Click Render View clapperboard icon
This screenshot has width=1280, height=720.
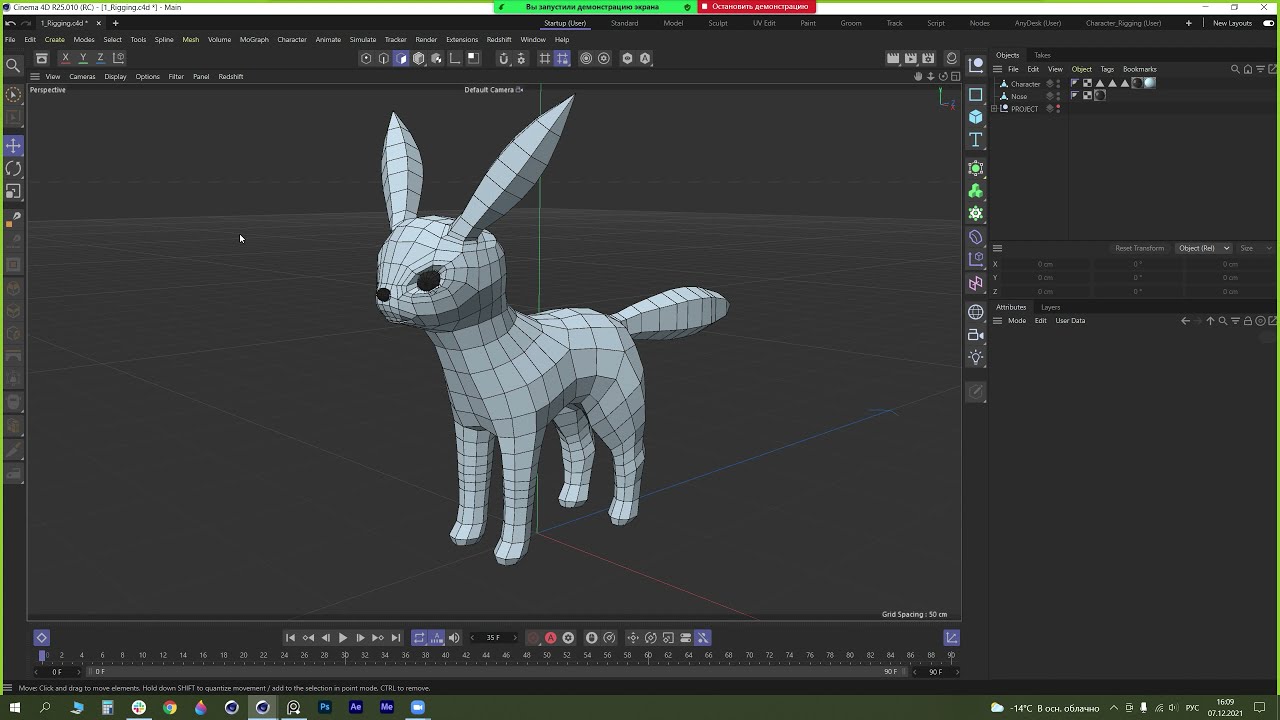click(x=893, y=58)
